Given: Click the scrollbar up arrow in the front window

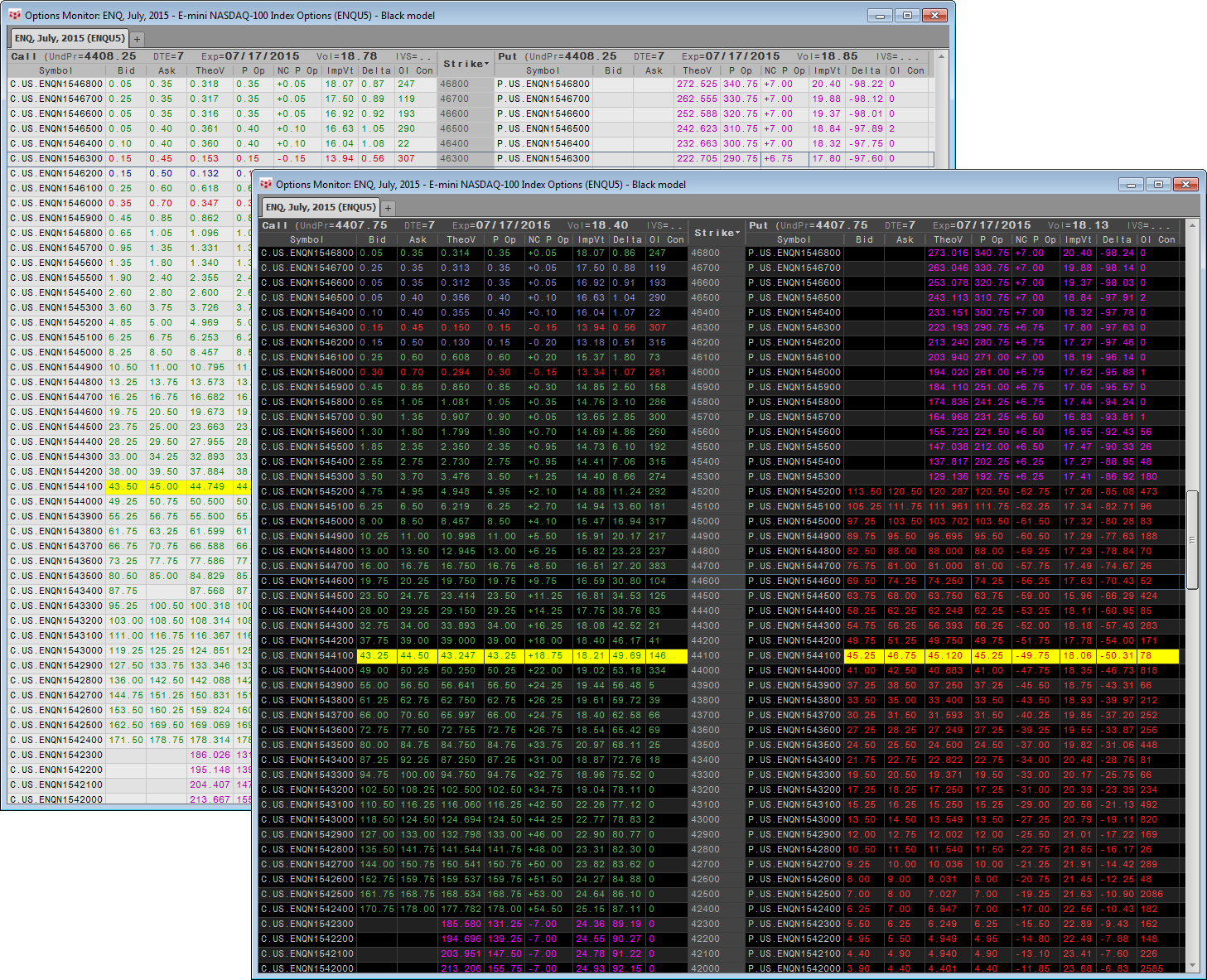Looking at the screenshot, I should point(1192,225).
